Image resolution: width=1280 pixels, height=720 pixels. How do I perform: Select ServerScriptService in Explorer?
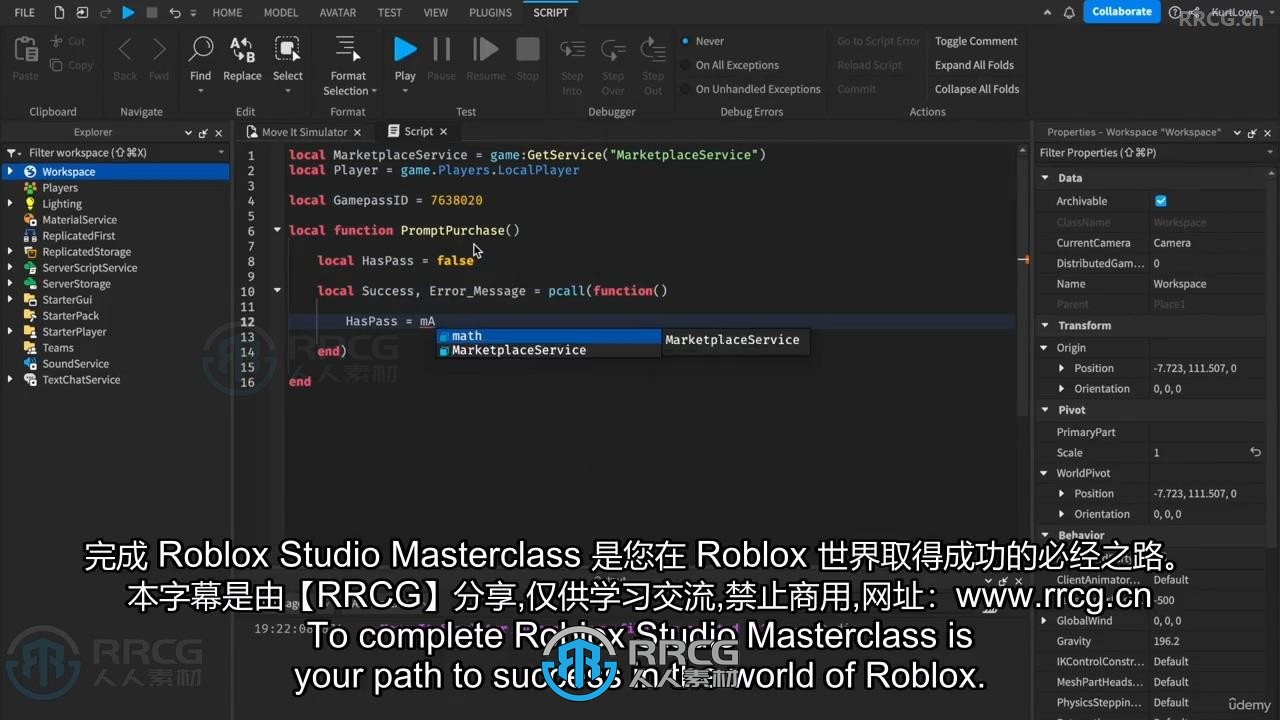coord(90,268)
